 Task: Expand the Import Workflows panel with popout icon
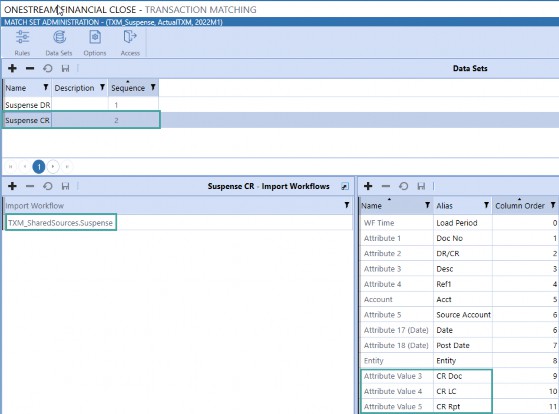(x=345, y=186)
